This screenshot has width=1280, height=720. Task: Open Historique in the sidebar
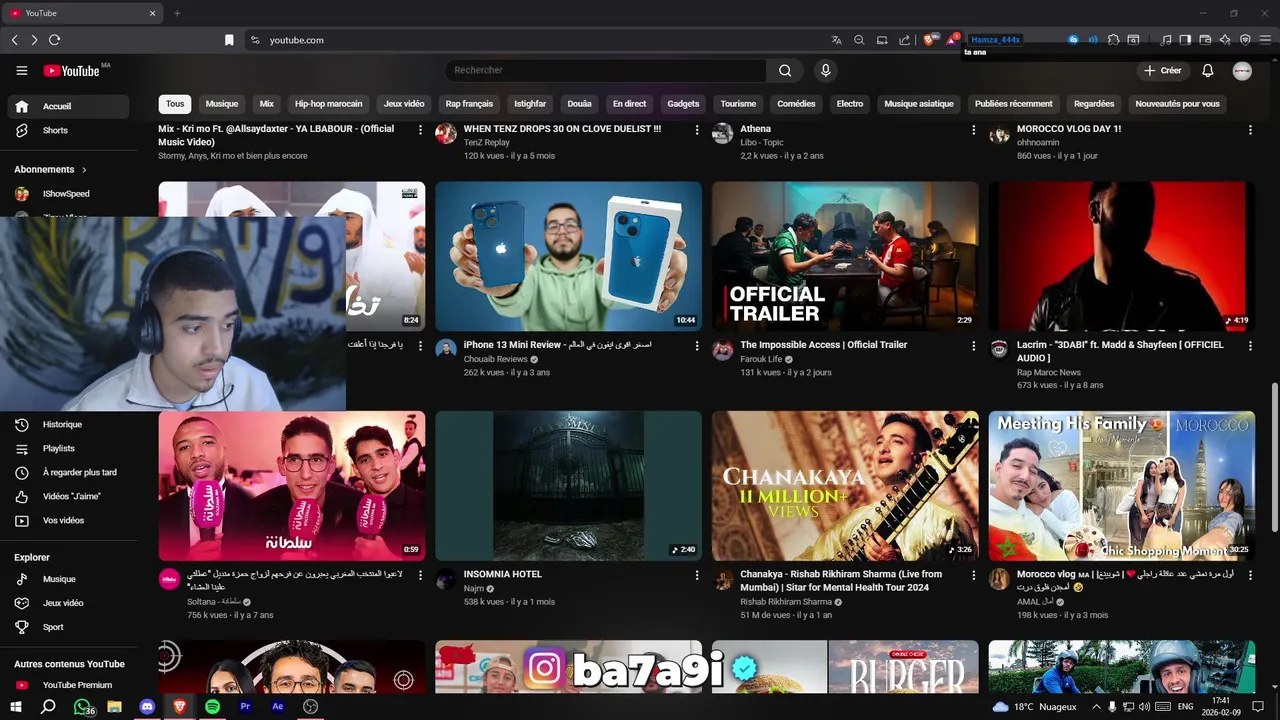pyautogui.click(x=69, y=425)
